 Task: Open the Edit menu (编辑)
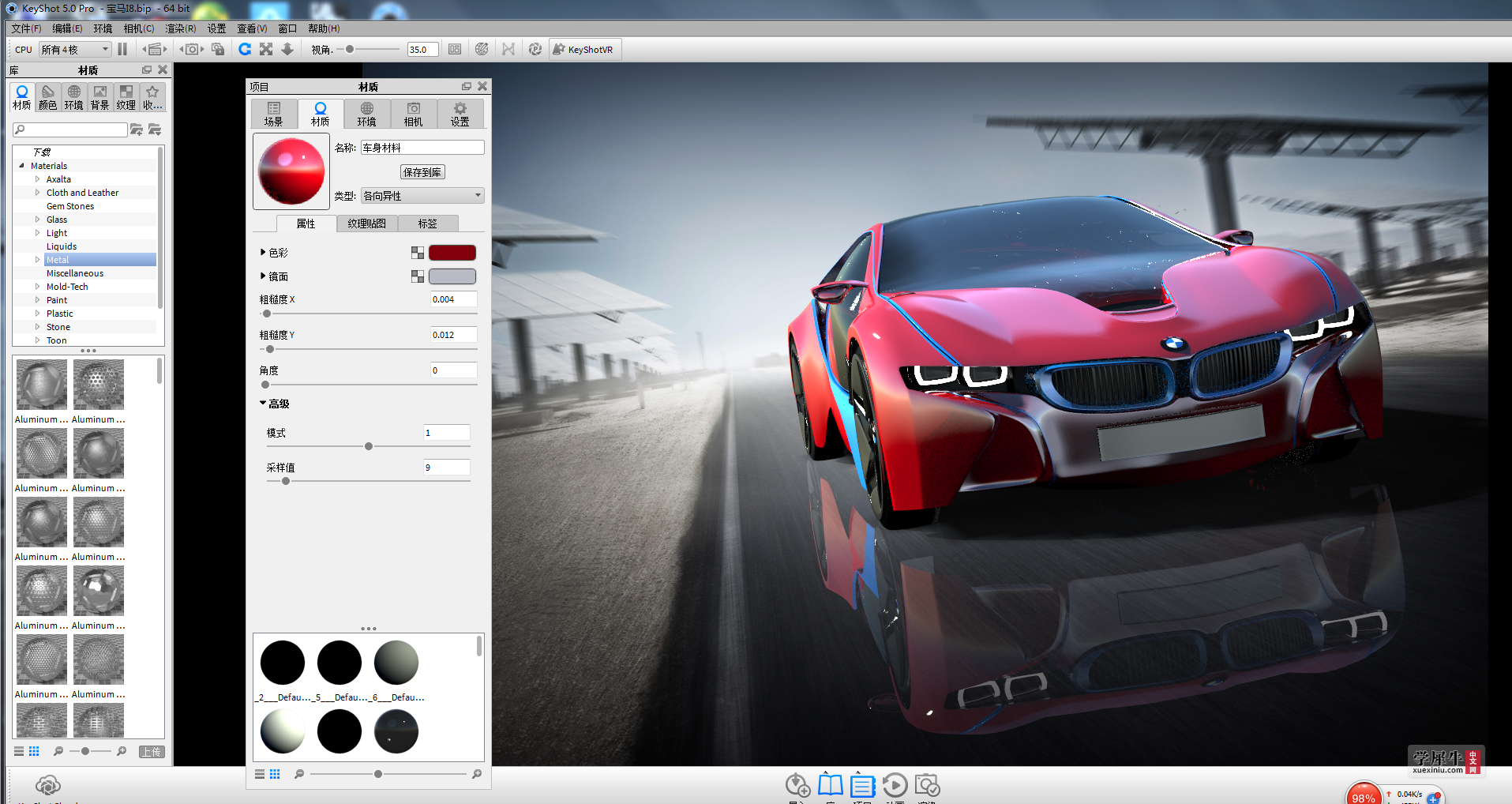[x=67, y=28]
